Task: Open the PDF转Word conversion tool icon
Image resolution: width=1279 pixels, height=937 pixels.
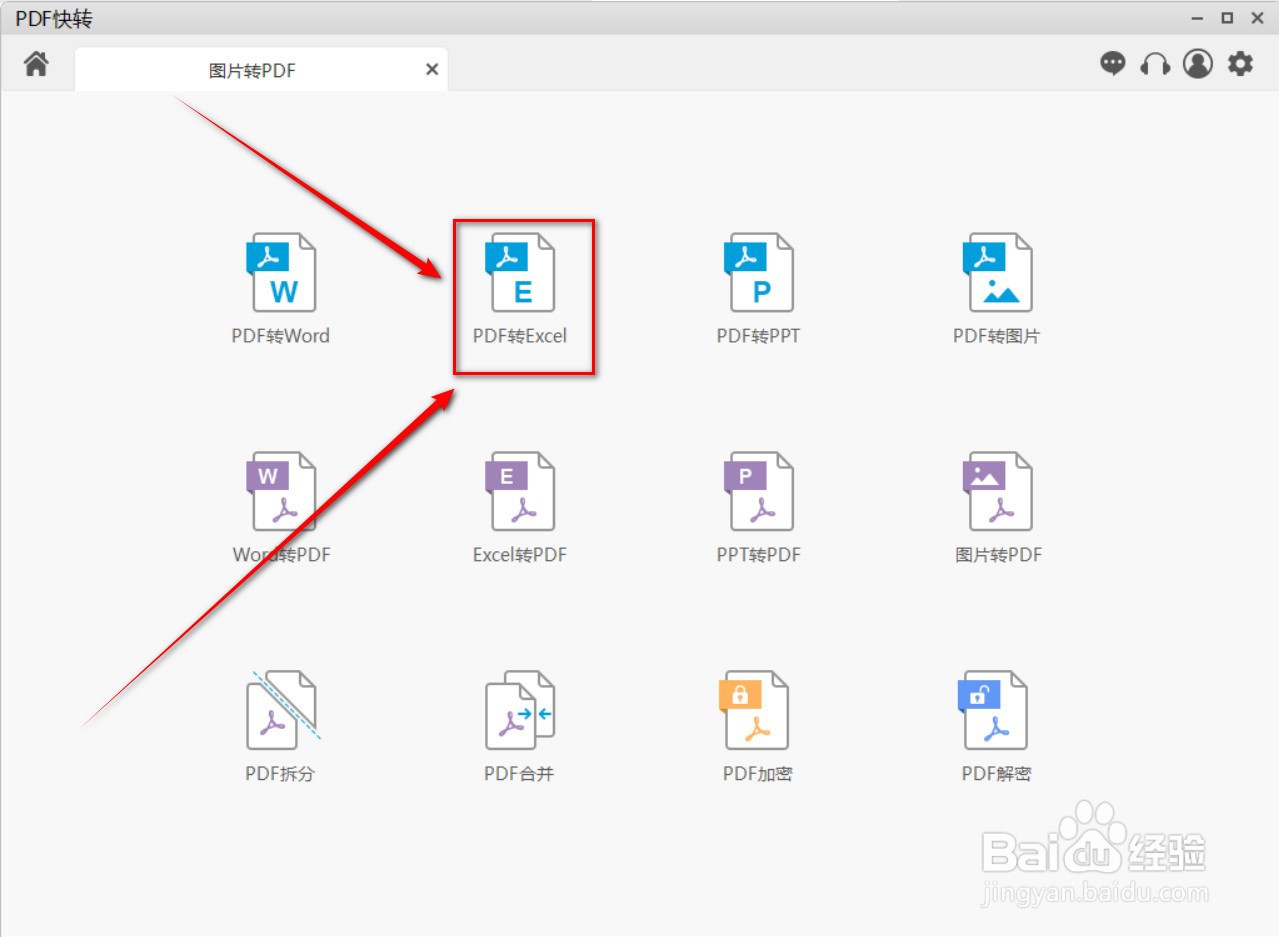Action: point(281,273)
